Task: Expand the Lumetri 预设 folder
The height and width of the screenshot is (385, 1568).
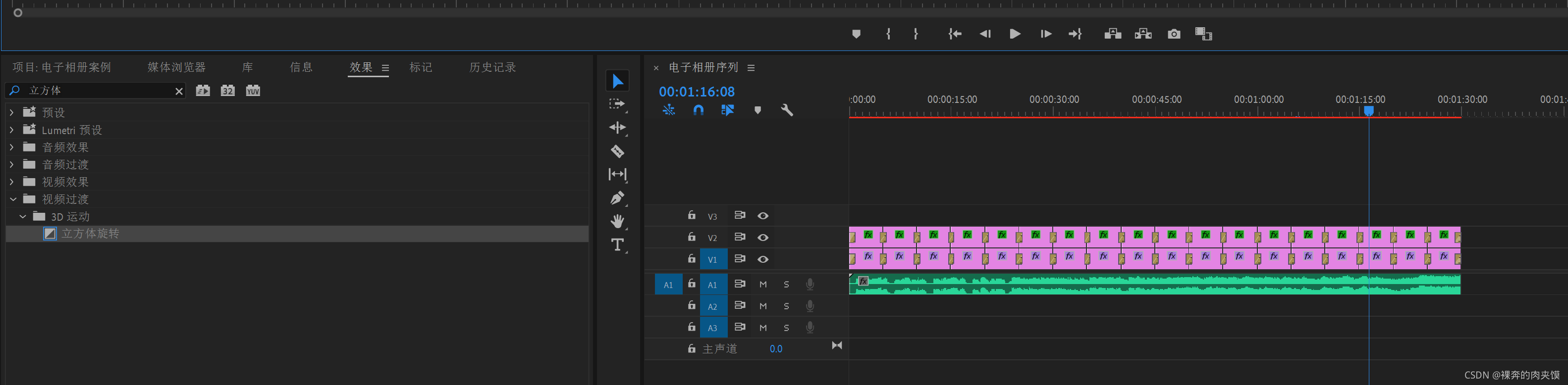Action: pyautogui.click(x=11, y=130)
